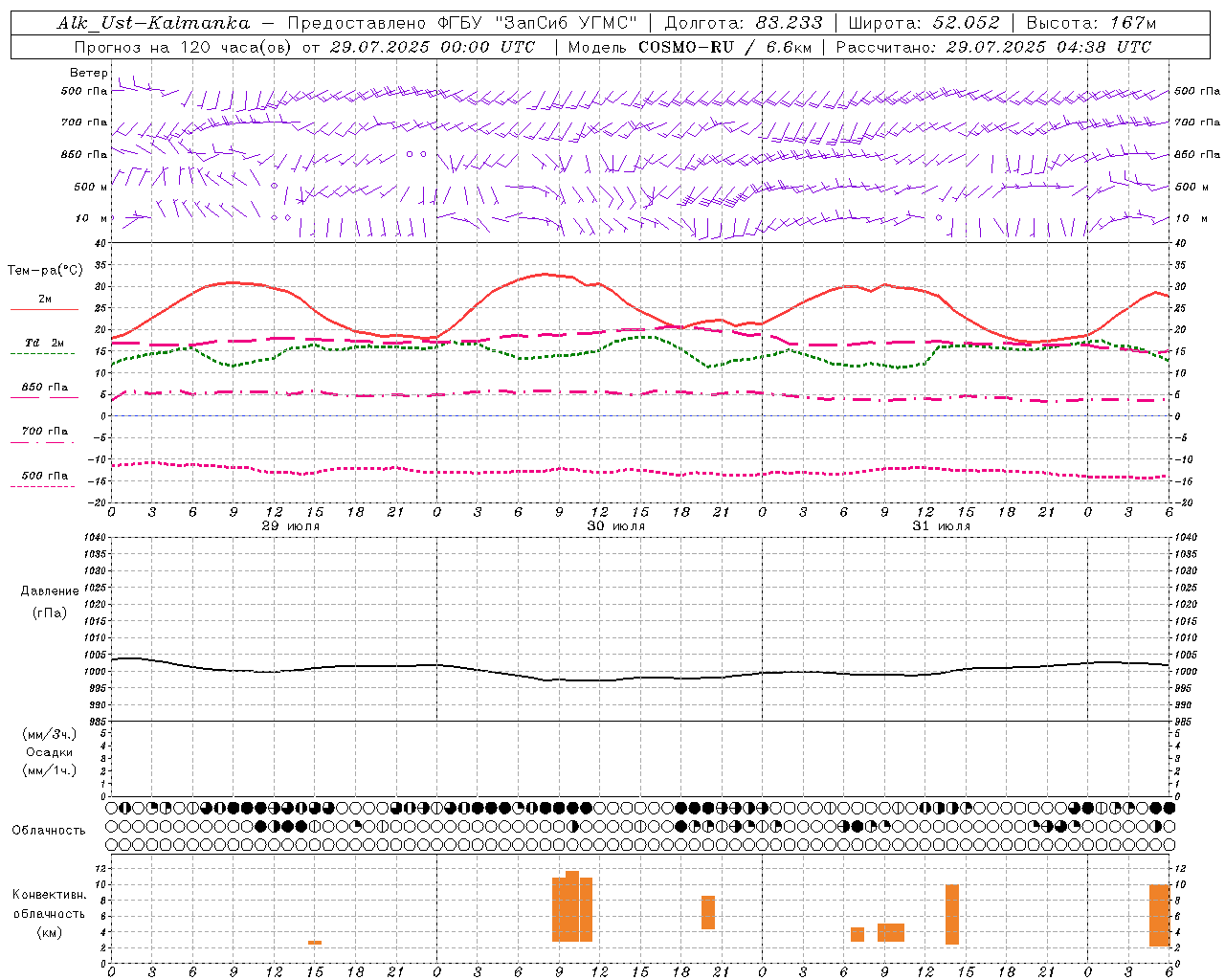Click the Ветер label of the wind panel
This screenshot has height=980, width=1225.
point(89,73)
